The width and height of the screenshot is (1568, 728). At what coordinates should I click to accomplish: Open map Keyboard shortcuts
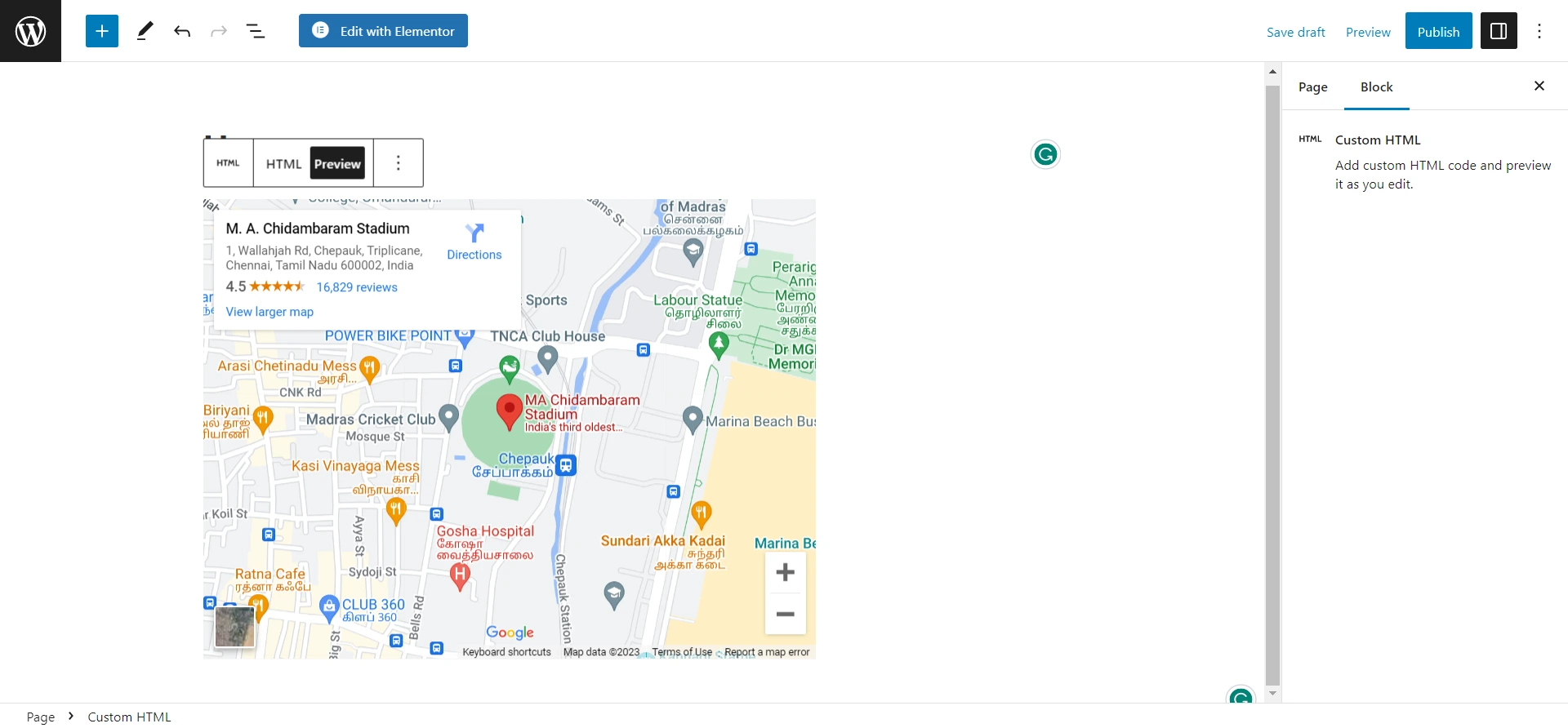pyautogui.click(x=506, y=652)
